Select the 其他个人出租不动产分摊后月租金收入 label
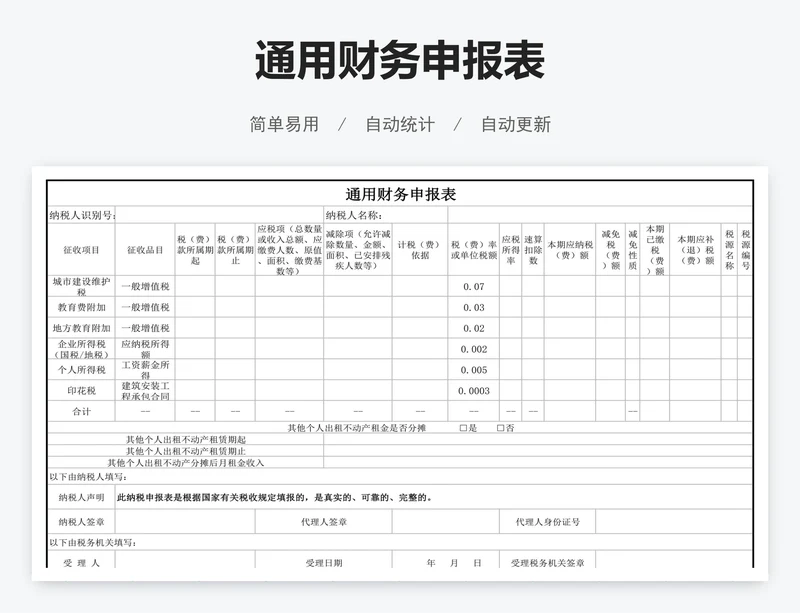 click(186, 463)
